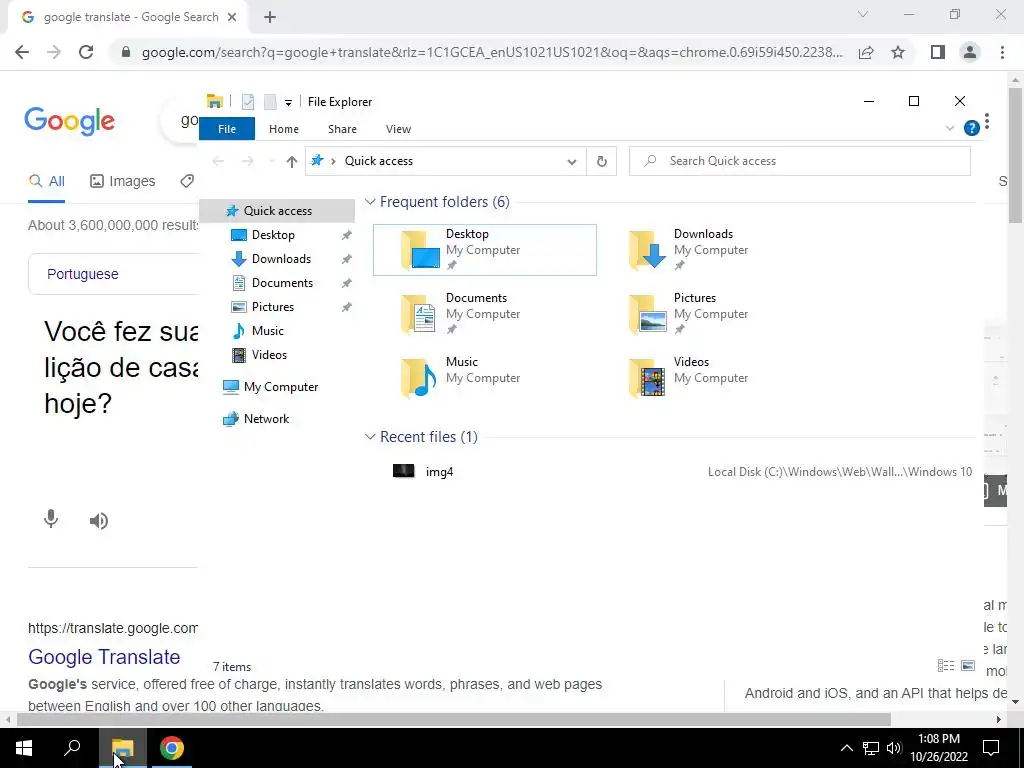Select the All search results tab
Viewport: 1024px width, 768px height.
pos(46,181)
